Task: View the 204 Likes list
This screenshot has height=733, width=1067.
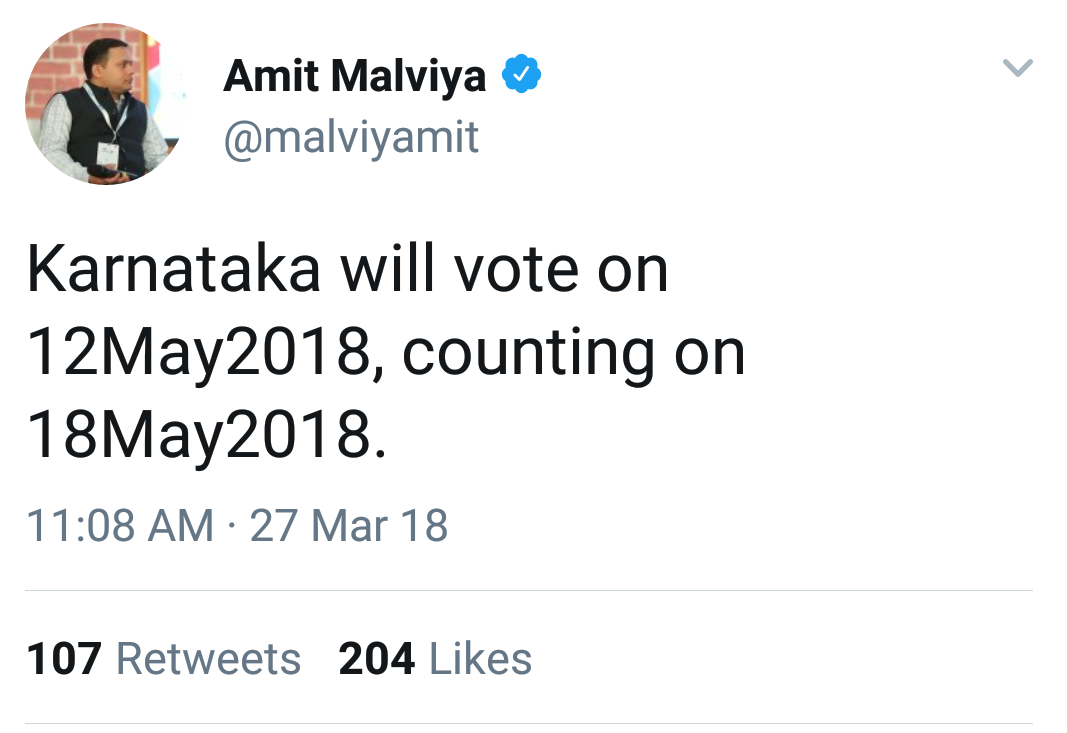Action: coord(435,659)
